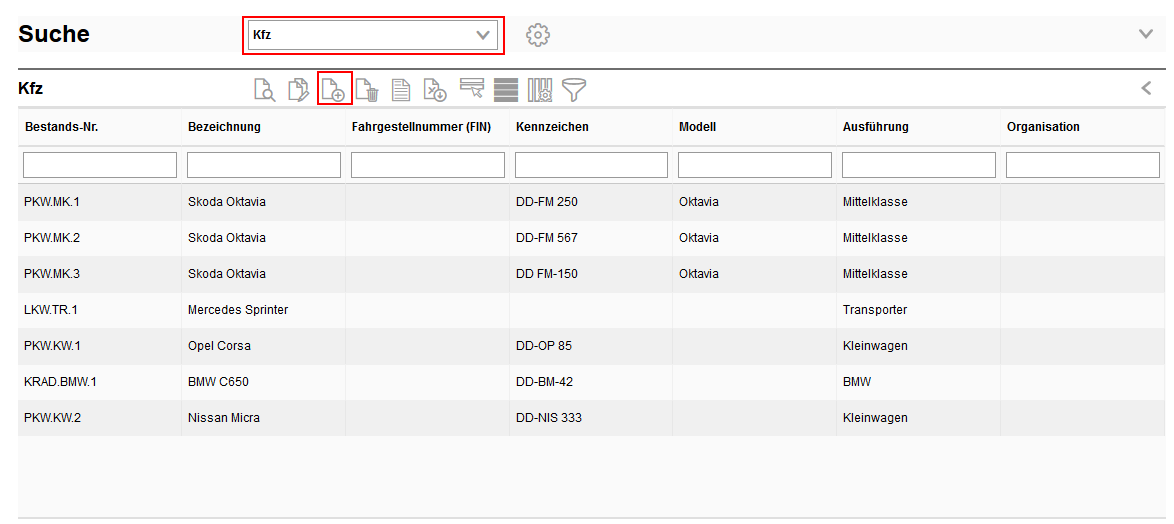1174x524 pixels.
Task: Click the Bezeichnung filter input field
Action: [264, 165]
